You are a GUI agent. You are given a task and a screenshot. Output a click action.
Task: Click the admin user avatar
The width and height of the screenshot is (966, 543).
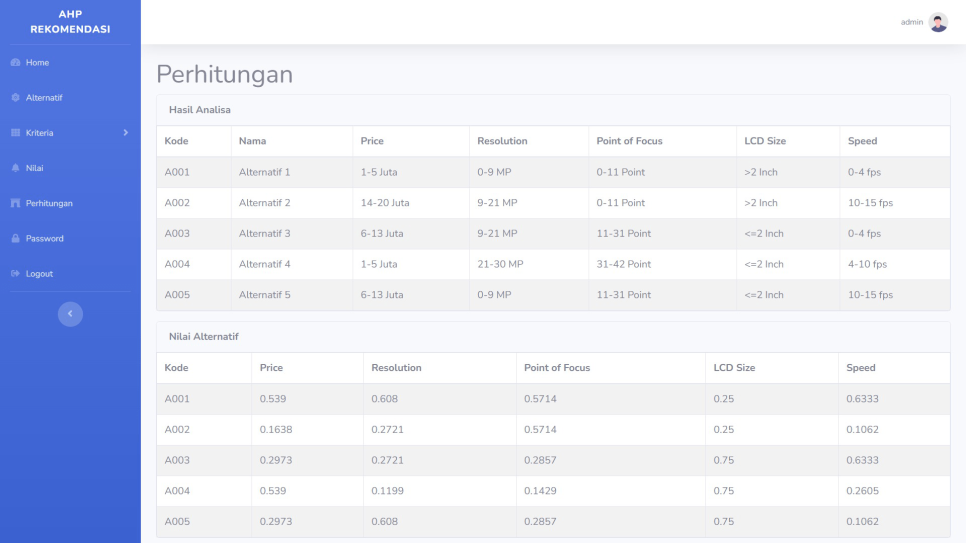[x=938, y=22]
